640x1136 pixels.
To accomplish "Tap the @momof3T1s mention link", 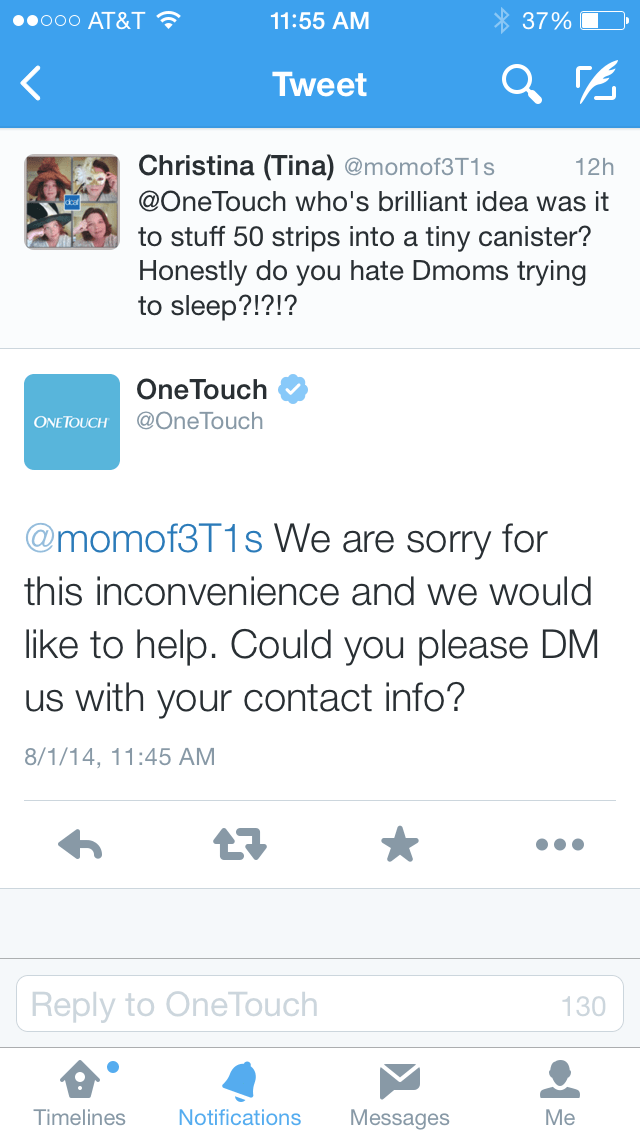I will tap(143, 540).
